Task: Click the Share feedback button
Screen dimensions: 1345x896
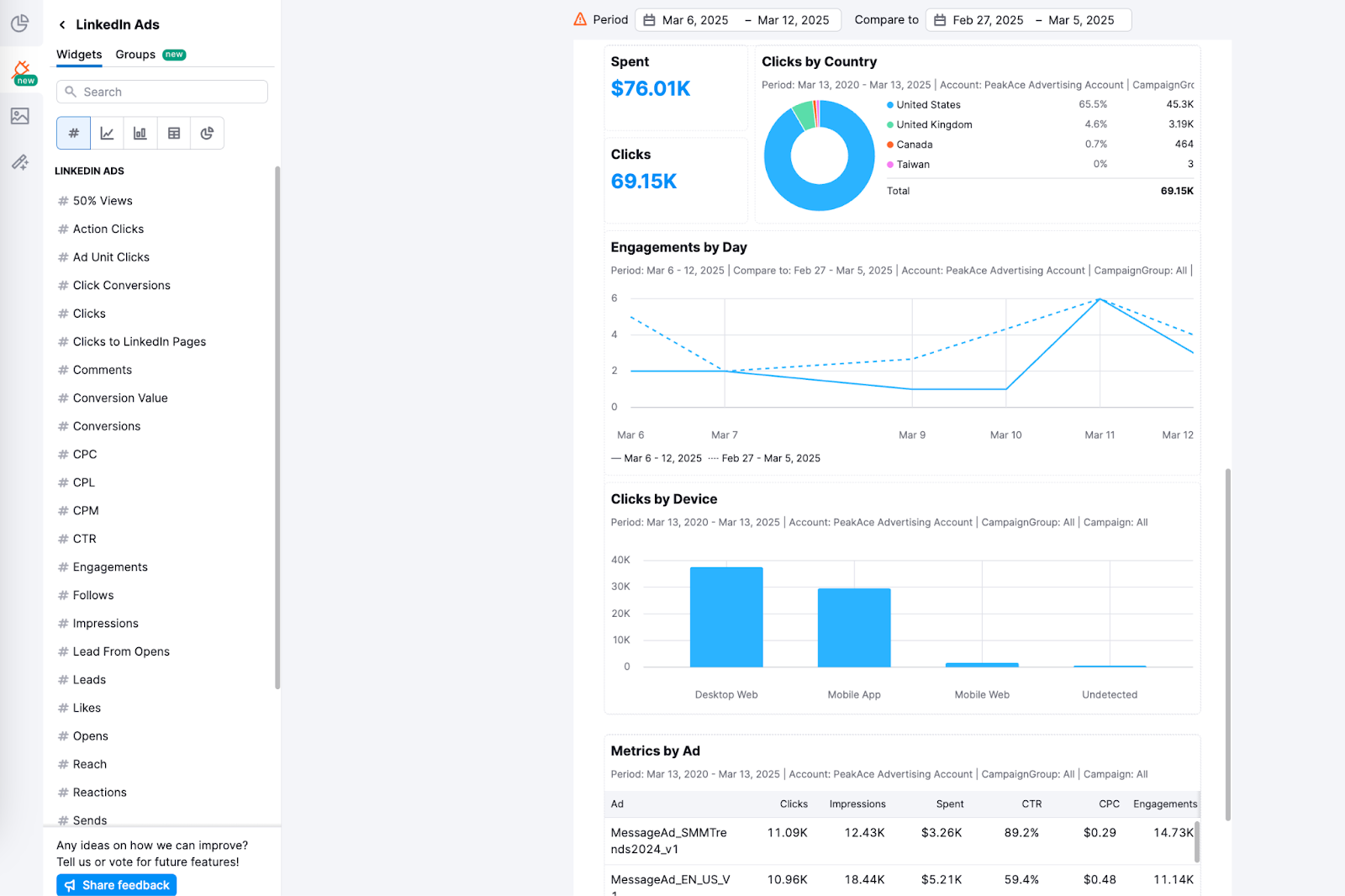Action: click(116, 884)
